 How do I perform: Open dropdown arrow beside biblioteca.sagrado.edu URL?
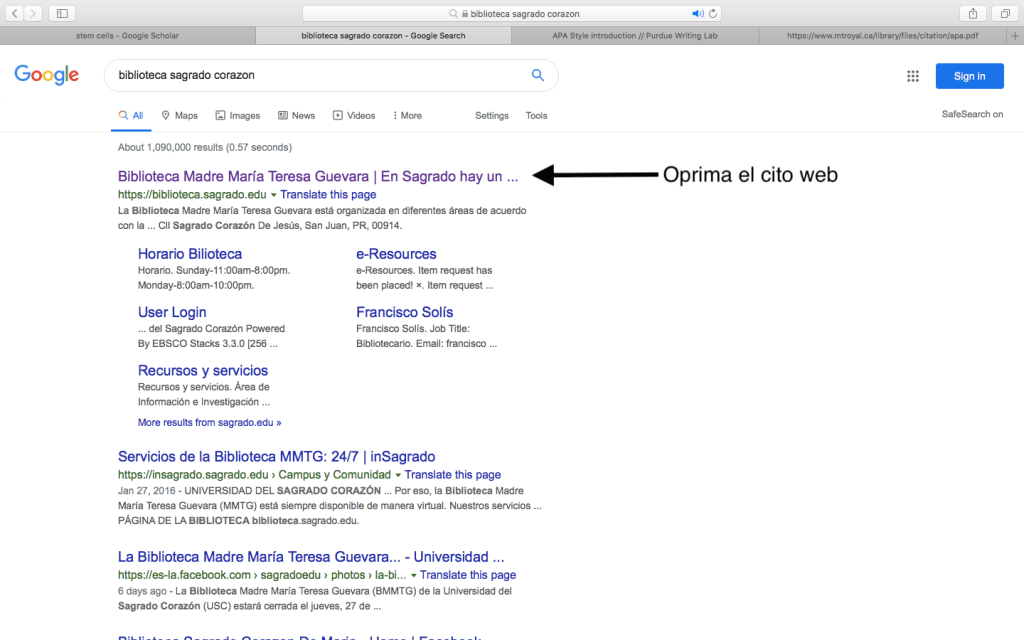coord(273,195)
